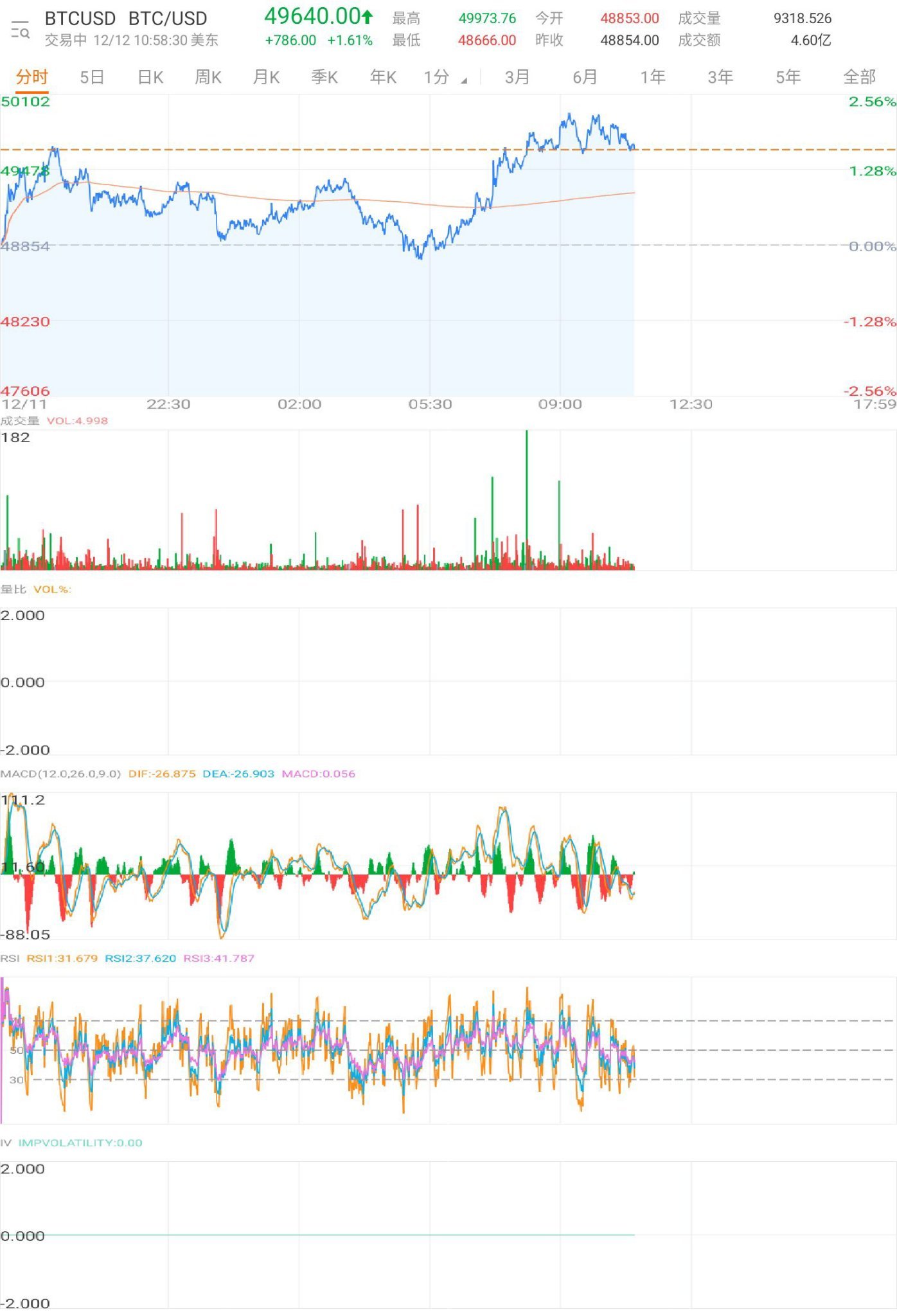Click the +1.61% change value
The height and width of the screenshot is (1316, 897).
tap(350, 40)
